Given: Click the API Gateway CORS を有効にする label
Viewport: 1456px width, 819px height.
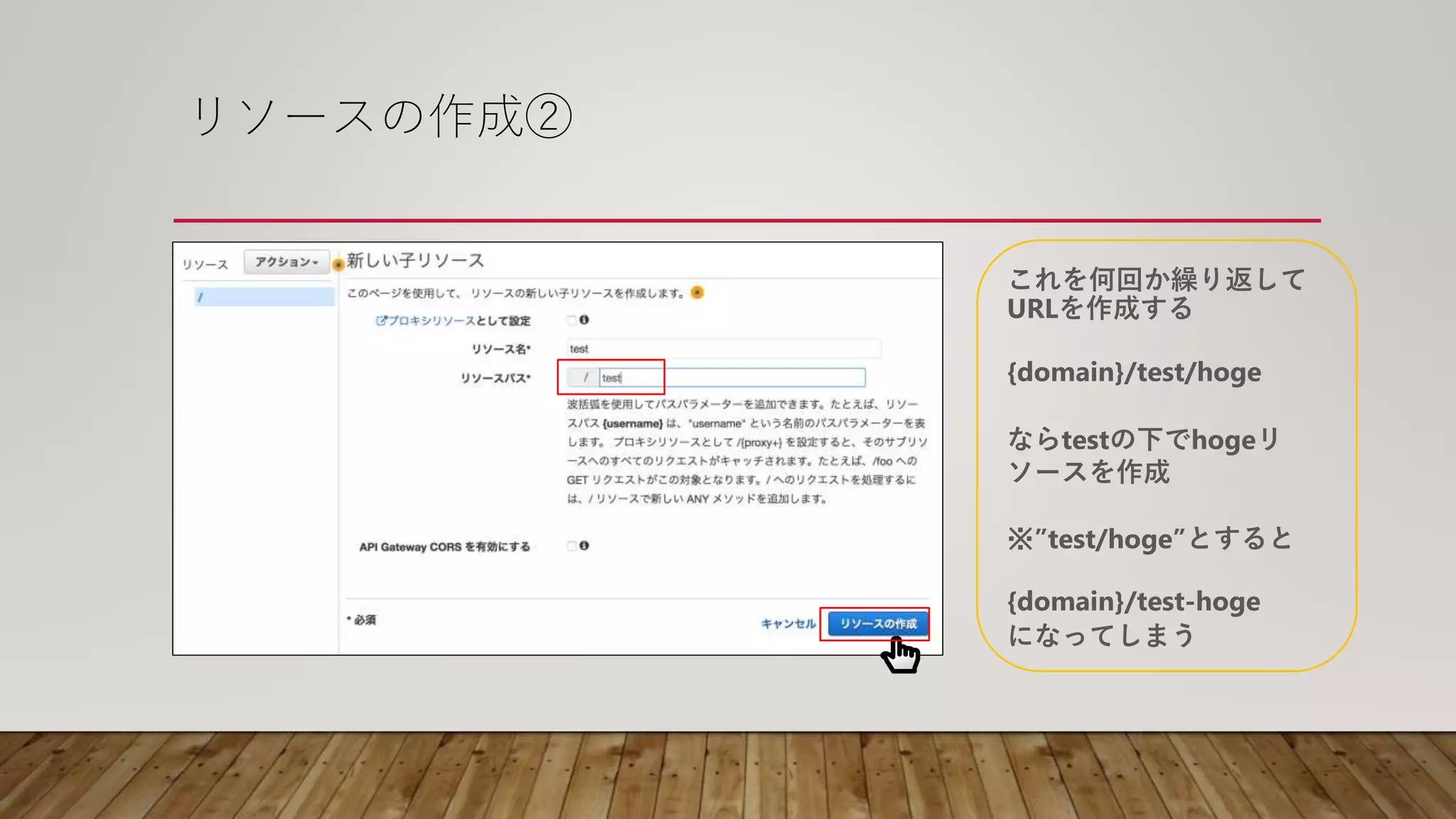Looking at the screenshot, I should click(x=444, y=547).
